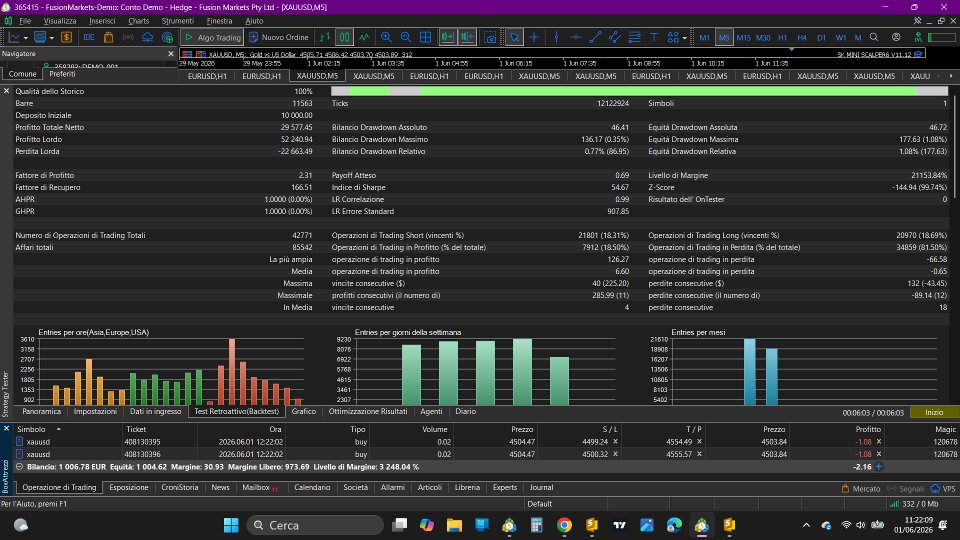Switch timeframe to D1
This screenshot has width=960, height=540.
(822, 37)
